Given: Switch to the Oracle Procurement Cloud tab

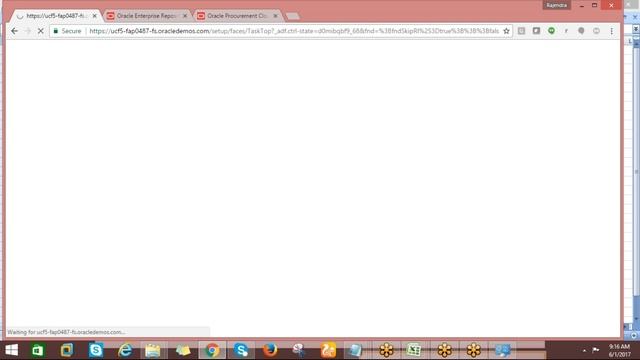Looking at the screenshot, I should (236, 16).
